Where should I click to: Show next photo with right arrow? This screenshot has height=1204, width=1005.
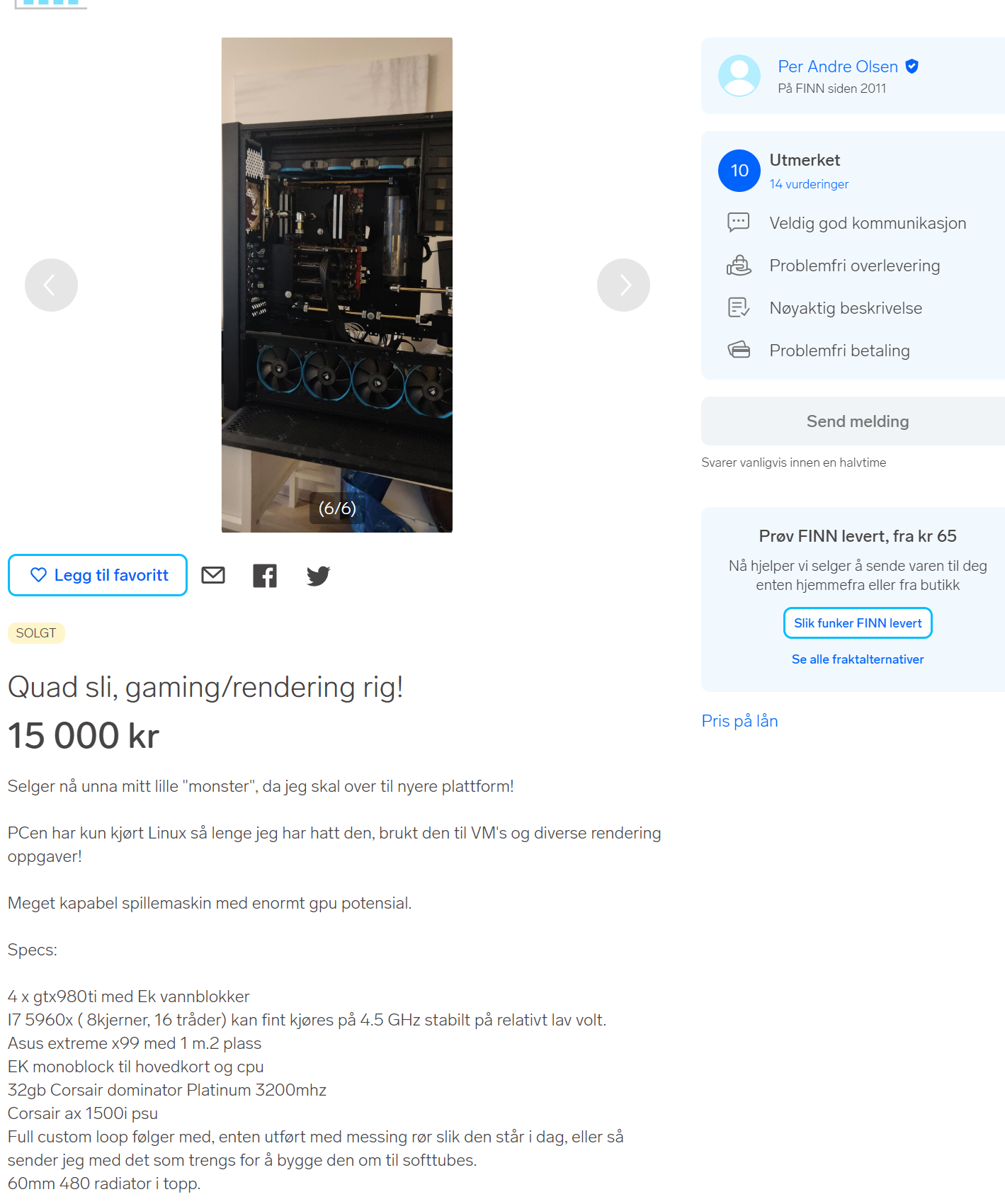[623, 285]
